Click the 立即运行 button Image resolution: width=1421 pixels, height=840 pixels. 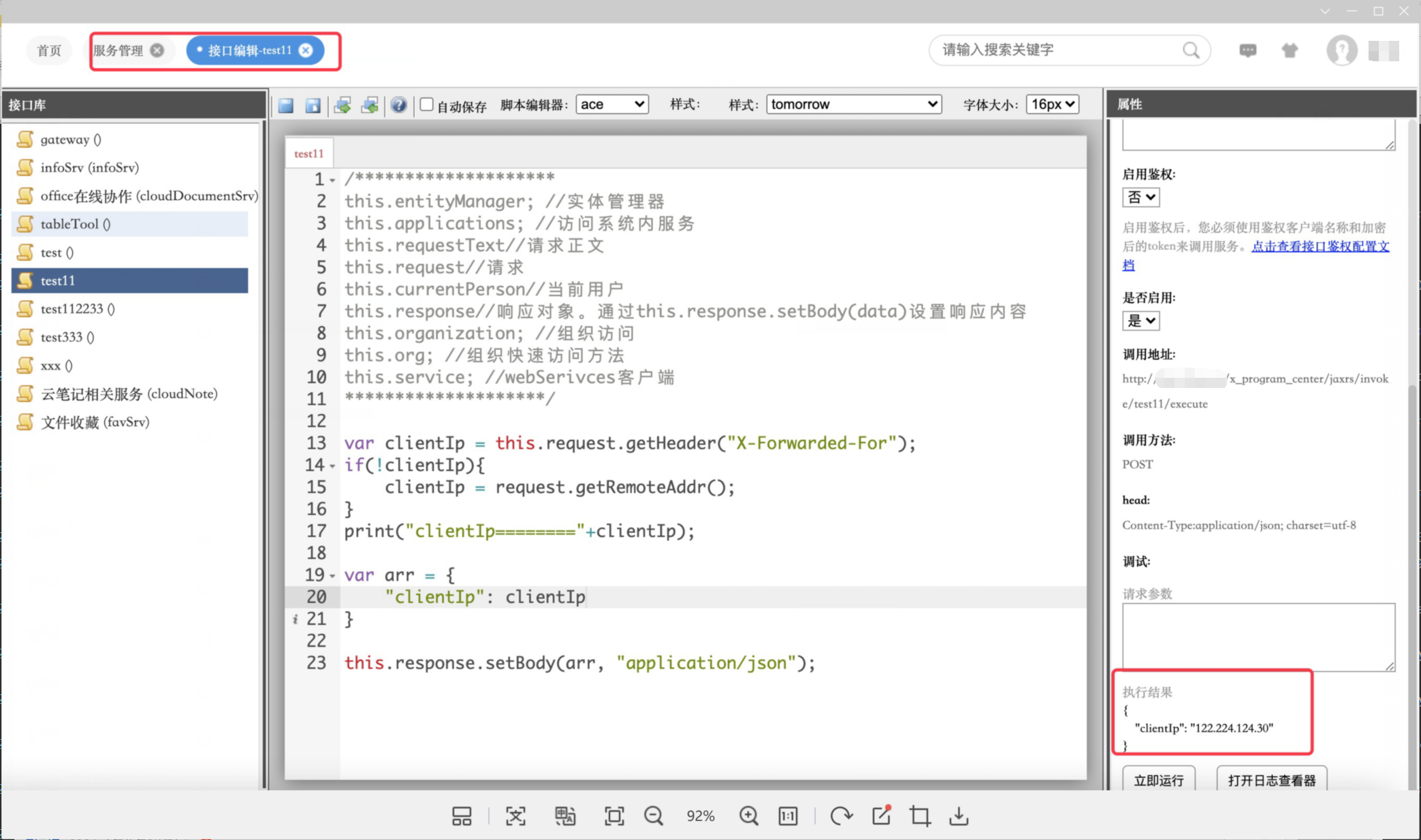(1158, 780)
